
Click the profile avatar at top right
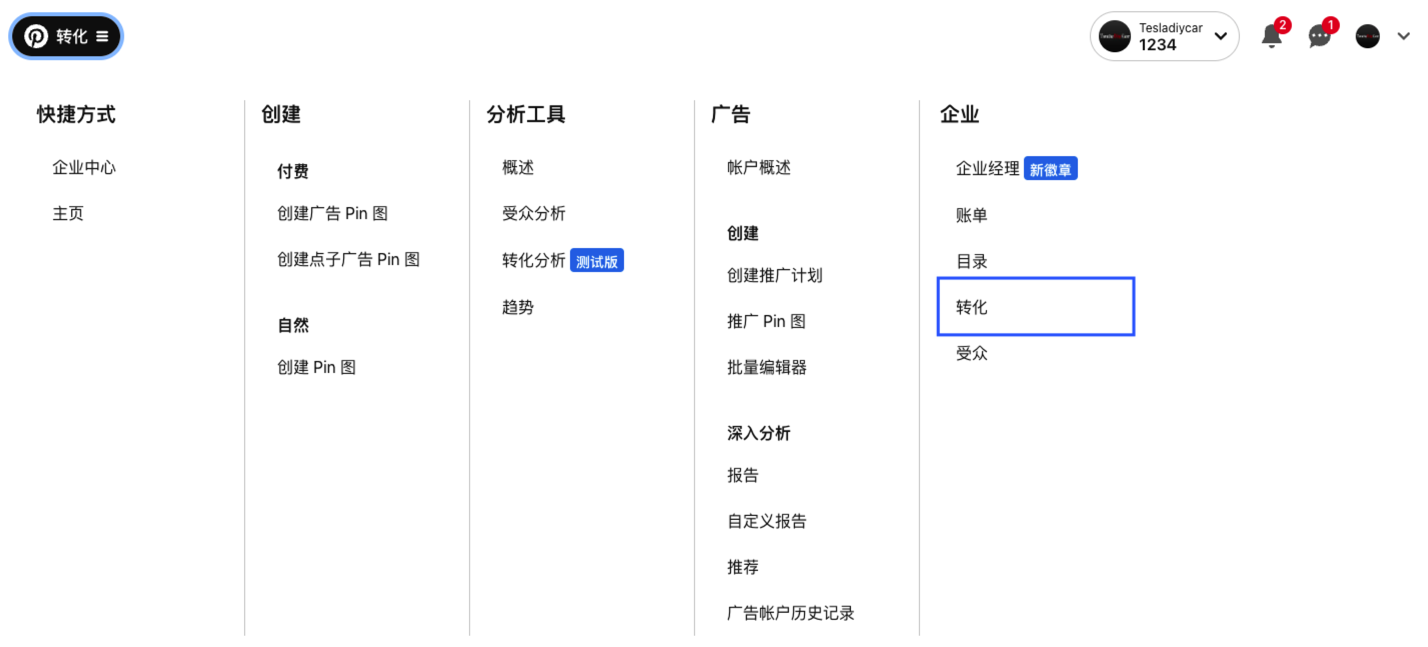1367,37
